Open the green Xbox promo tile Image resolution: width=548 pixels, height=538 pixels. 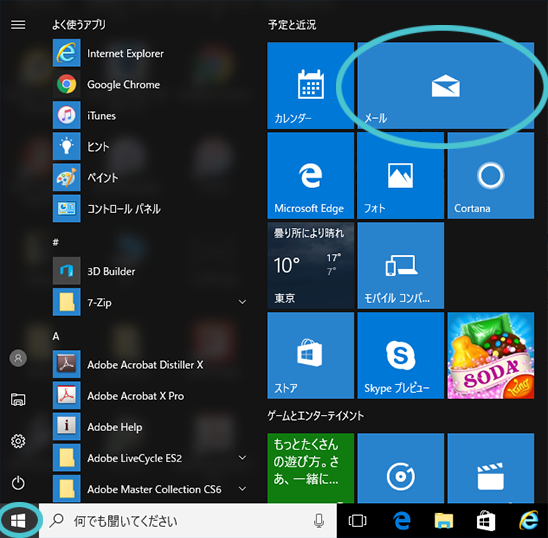click(x=310, y=468)
